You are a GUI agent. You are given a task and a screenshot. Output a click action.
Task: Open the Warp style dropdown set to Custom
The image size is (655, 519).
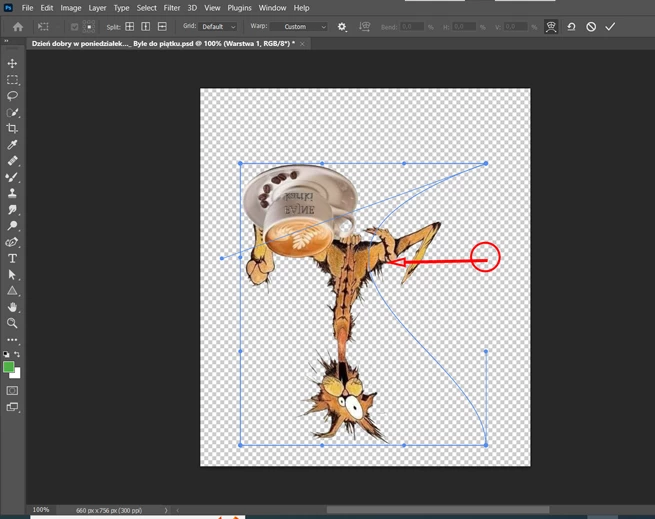299,27
